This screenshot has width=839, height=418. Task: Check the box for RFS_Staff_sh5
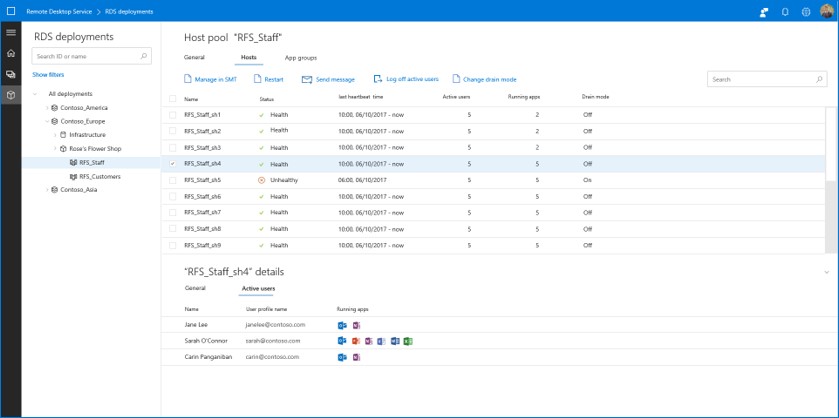[172, 180]
